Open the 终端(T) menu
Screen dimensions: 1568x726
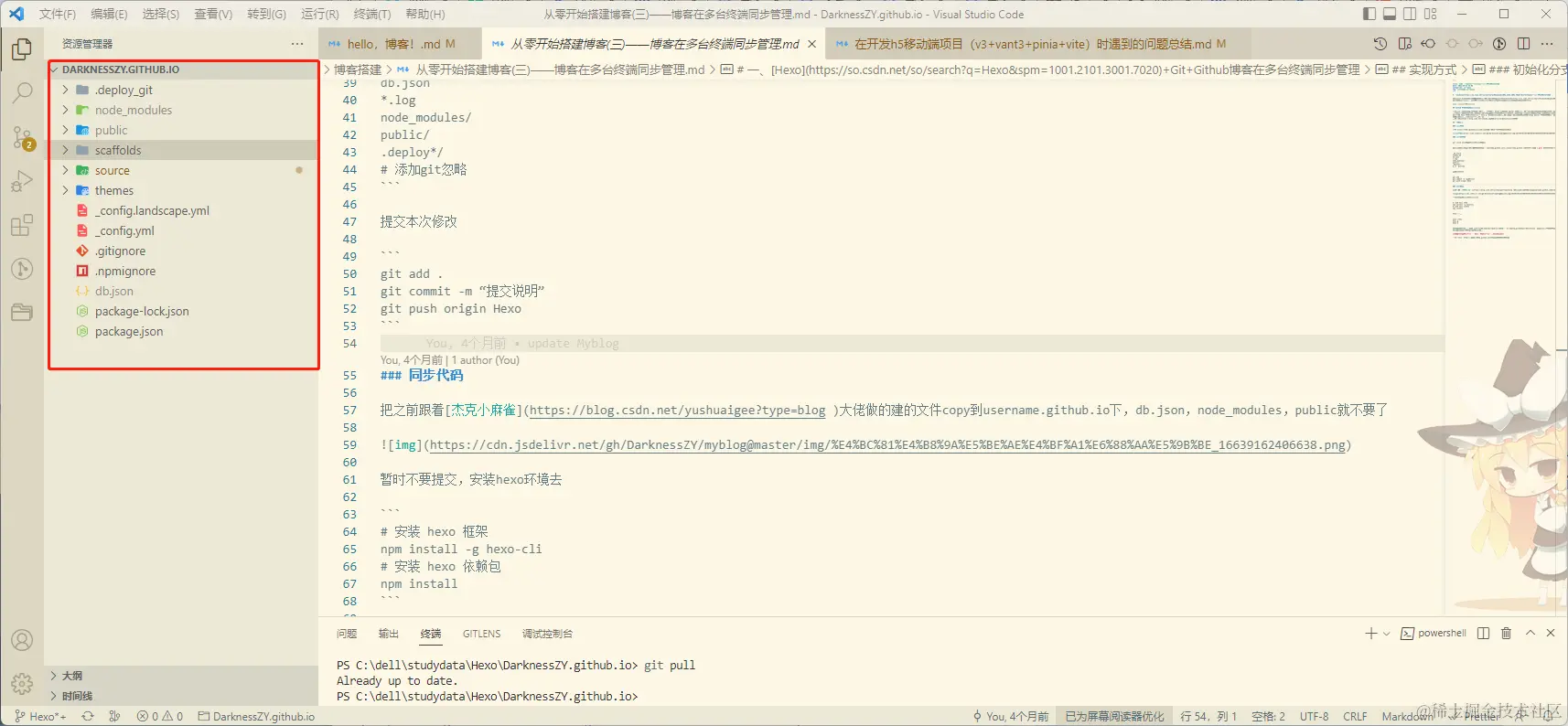pos(372,14)
